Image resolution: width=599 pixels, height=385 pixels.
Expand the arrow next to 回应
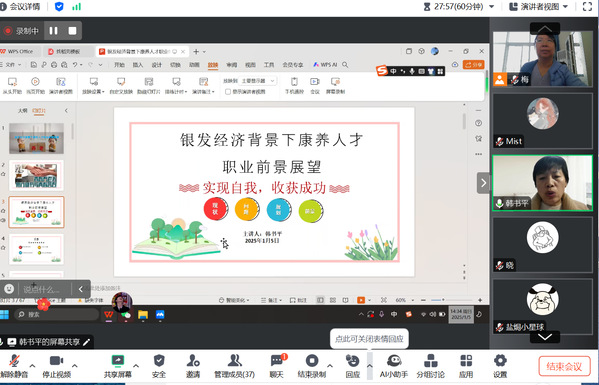(370, 366)
